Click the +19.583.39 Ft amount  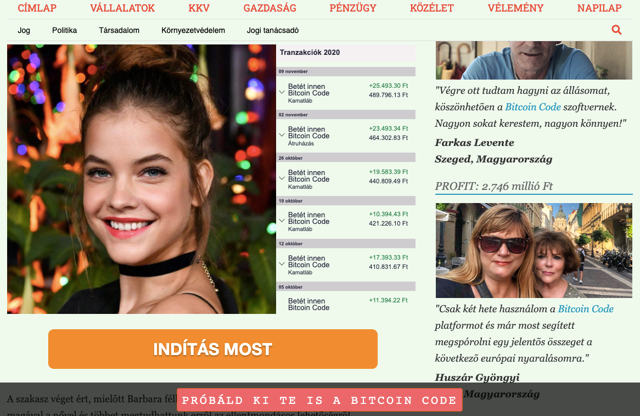click(x=388, y=172)
